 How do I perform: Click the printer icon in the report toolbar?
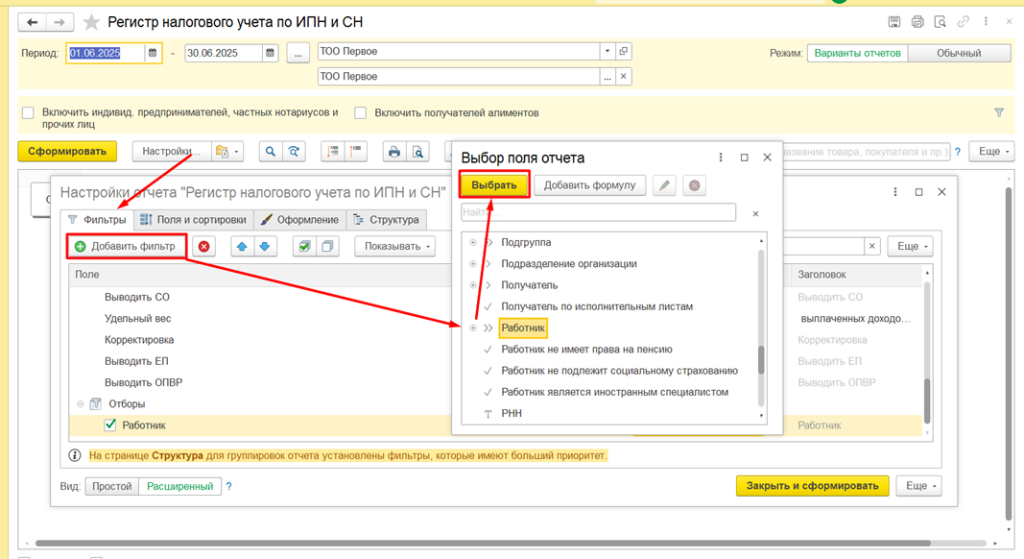coord(394,152)
